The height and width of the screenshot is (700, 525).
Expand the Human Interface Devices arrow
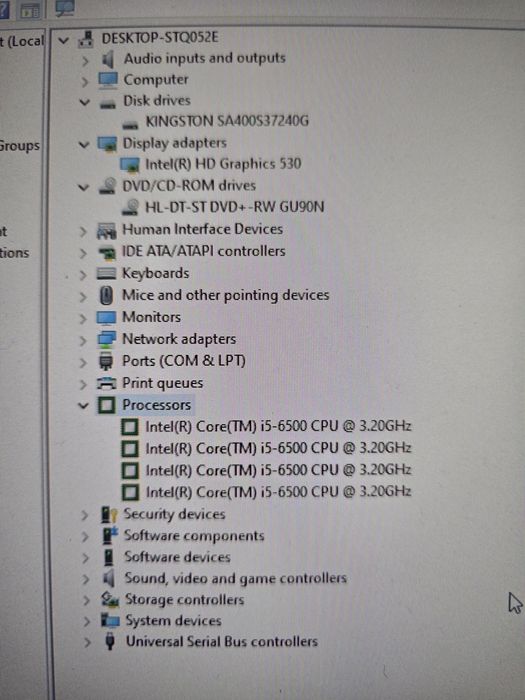click(x=83, y=231)
